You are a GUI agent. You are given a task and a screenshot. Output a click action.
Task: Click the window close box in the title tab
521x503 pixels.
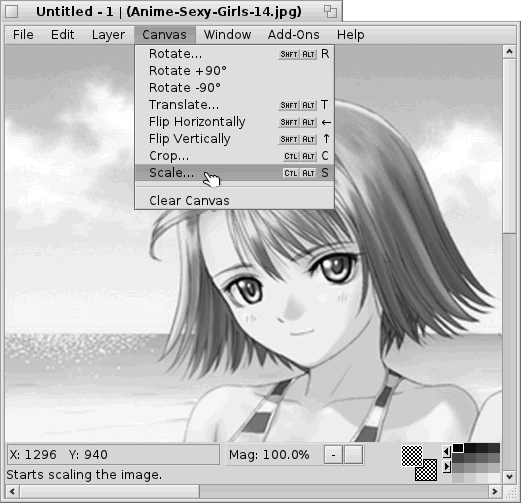tap(12, 12)
